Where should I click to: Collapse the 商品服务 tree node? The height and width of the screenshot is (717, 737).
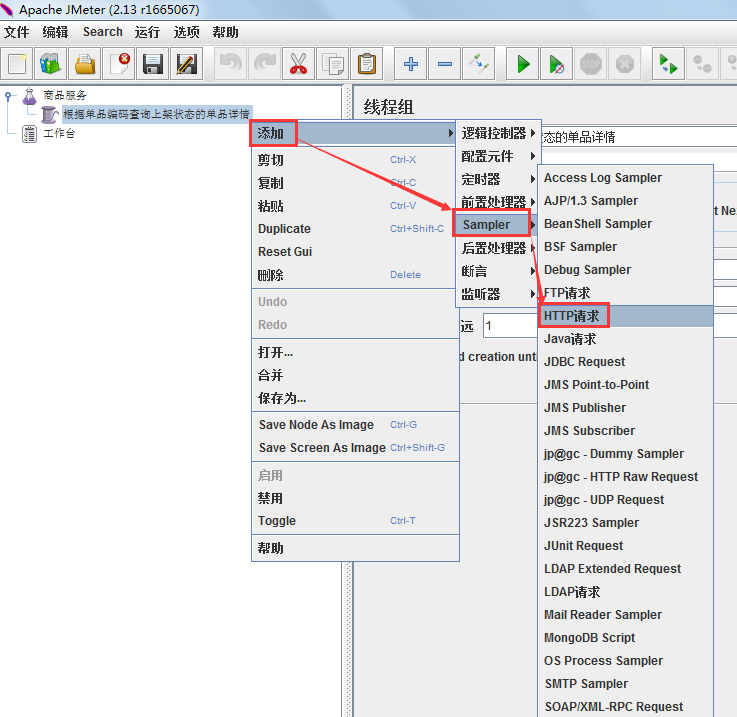(x=9, y=96)
